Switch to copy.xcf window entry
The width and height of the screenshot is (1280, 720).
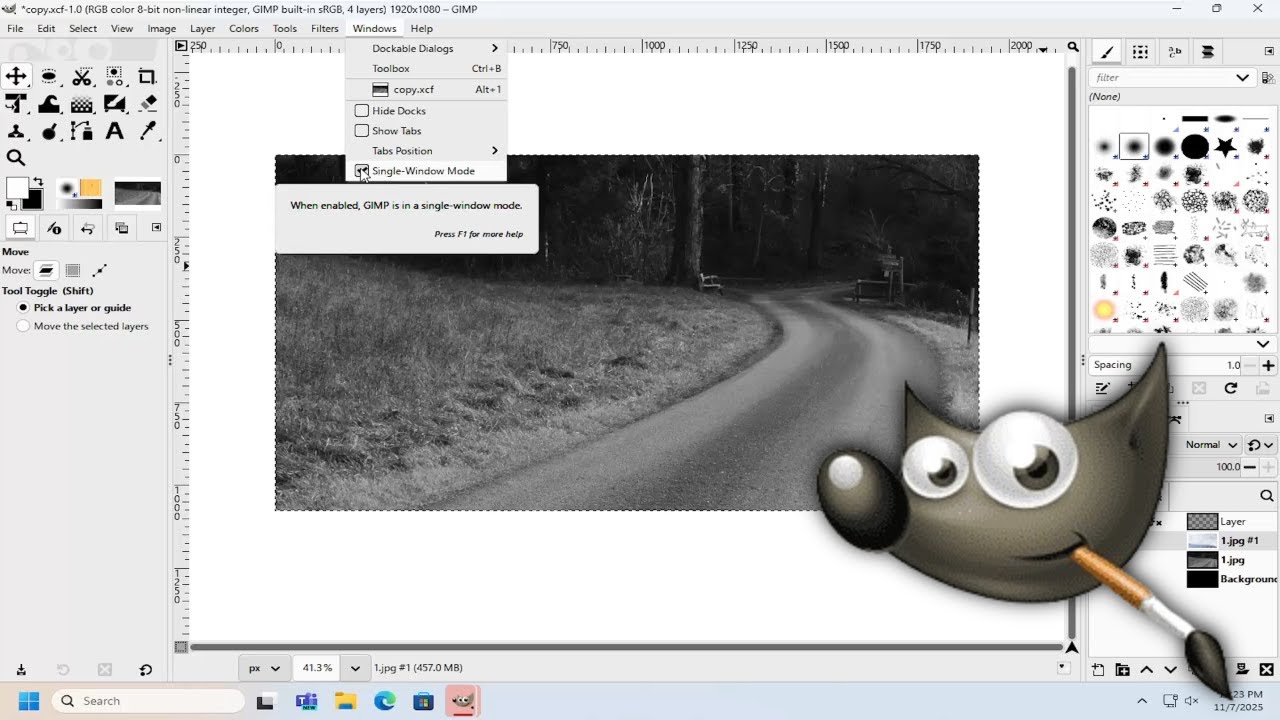click(x=426, y=89)
